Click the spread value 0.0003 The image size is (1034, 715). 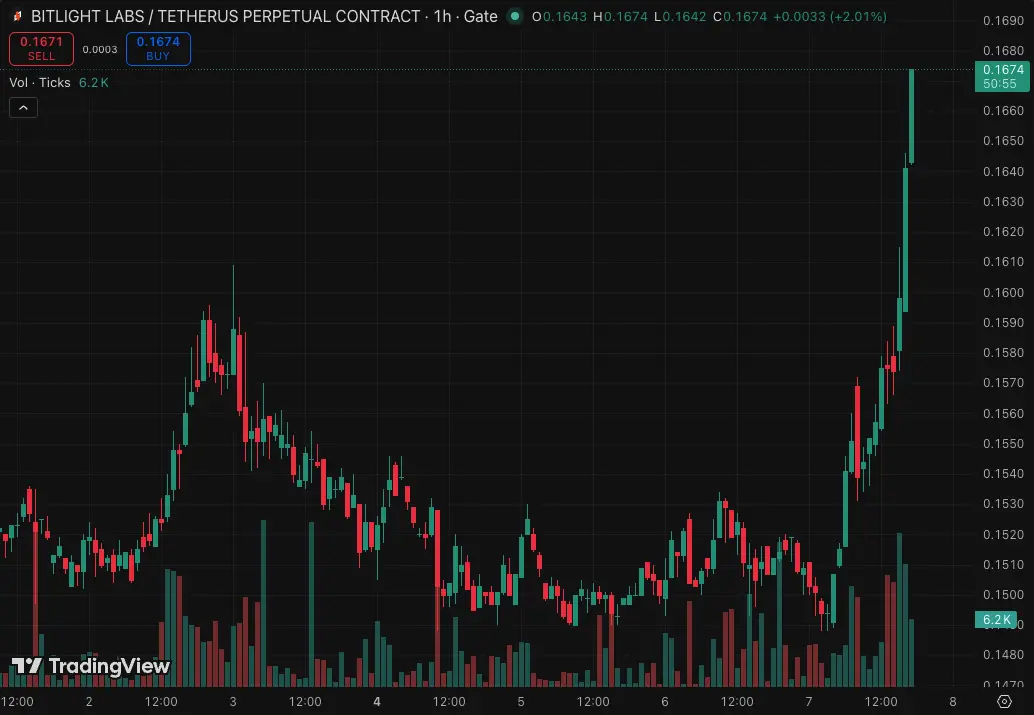(x=100, y=49)
